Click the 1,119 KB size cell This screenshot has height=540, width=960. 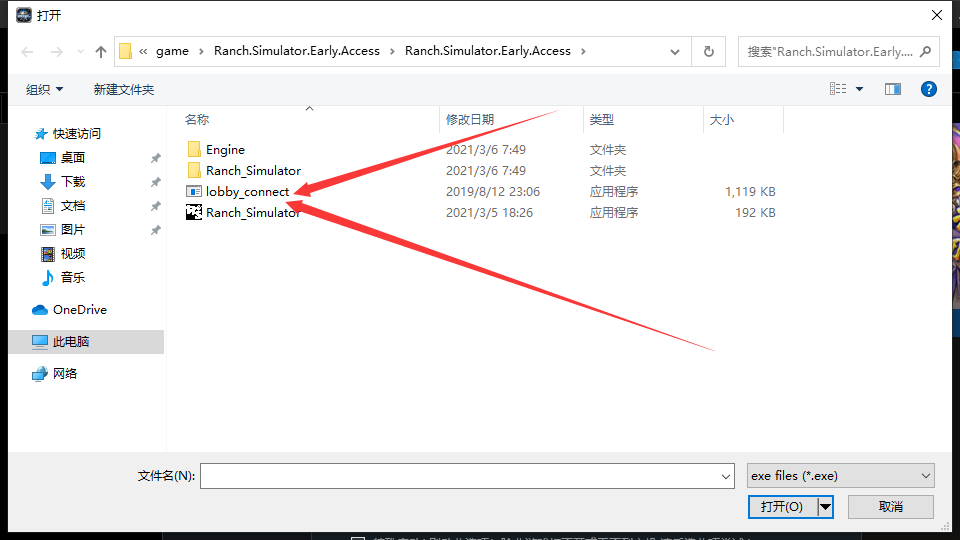click(750, 192)
